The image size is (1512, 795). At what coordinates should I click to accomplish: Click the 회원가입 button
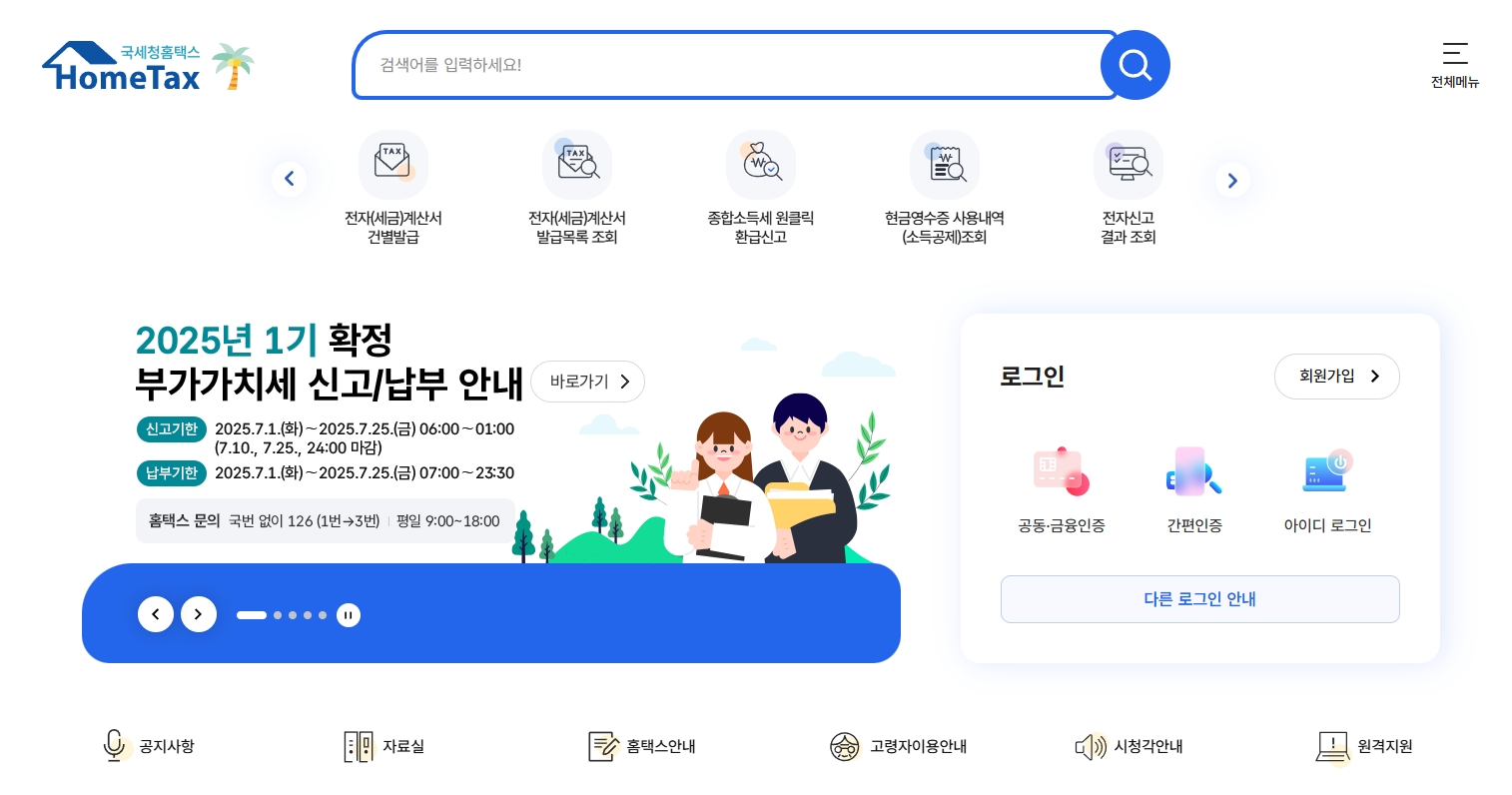tap(1337, 377)
